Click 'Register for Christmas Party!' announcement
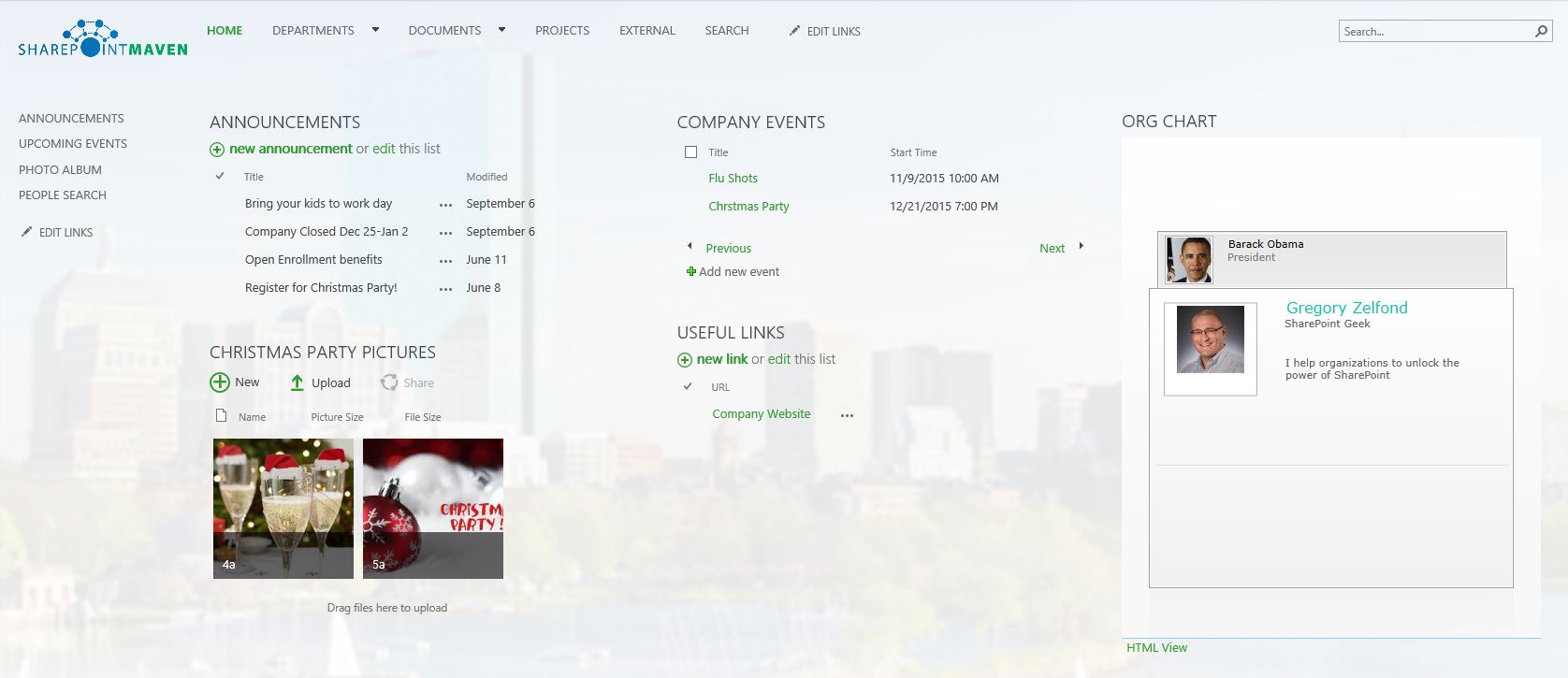The height and width of the screenshot is (678, 1568). click(321, 288)
